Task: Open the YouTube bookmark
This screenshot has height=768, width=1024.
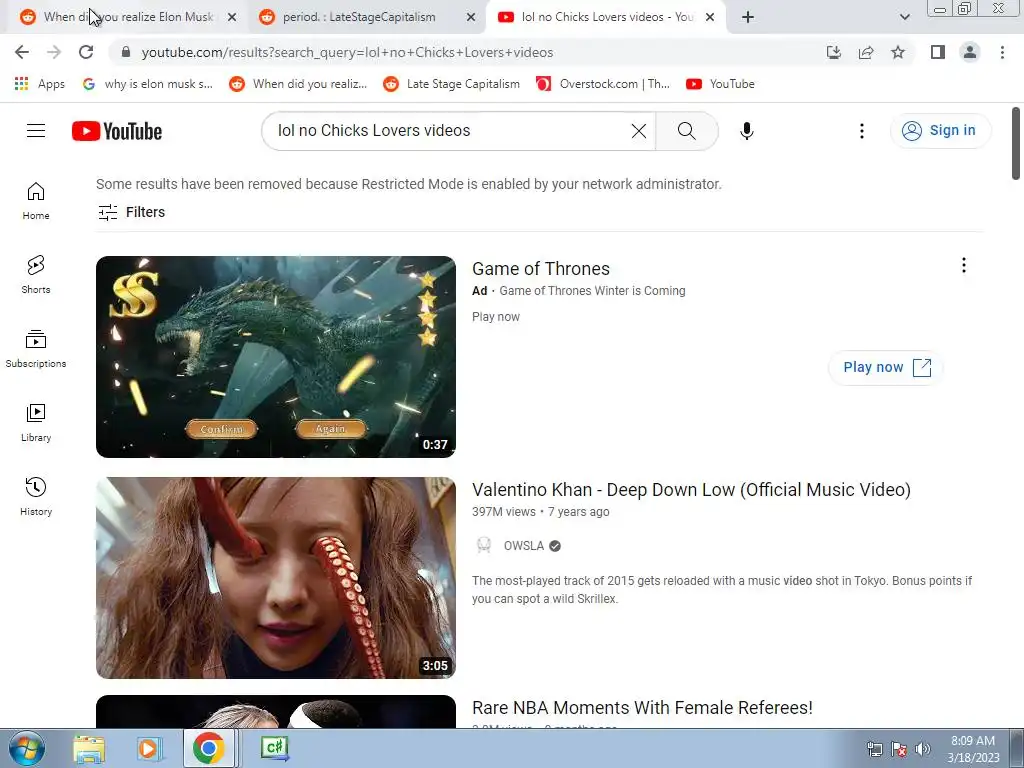Action: coord(720,84)
